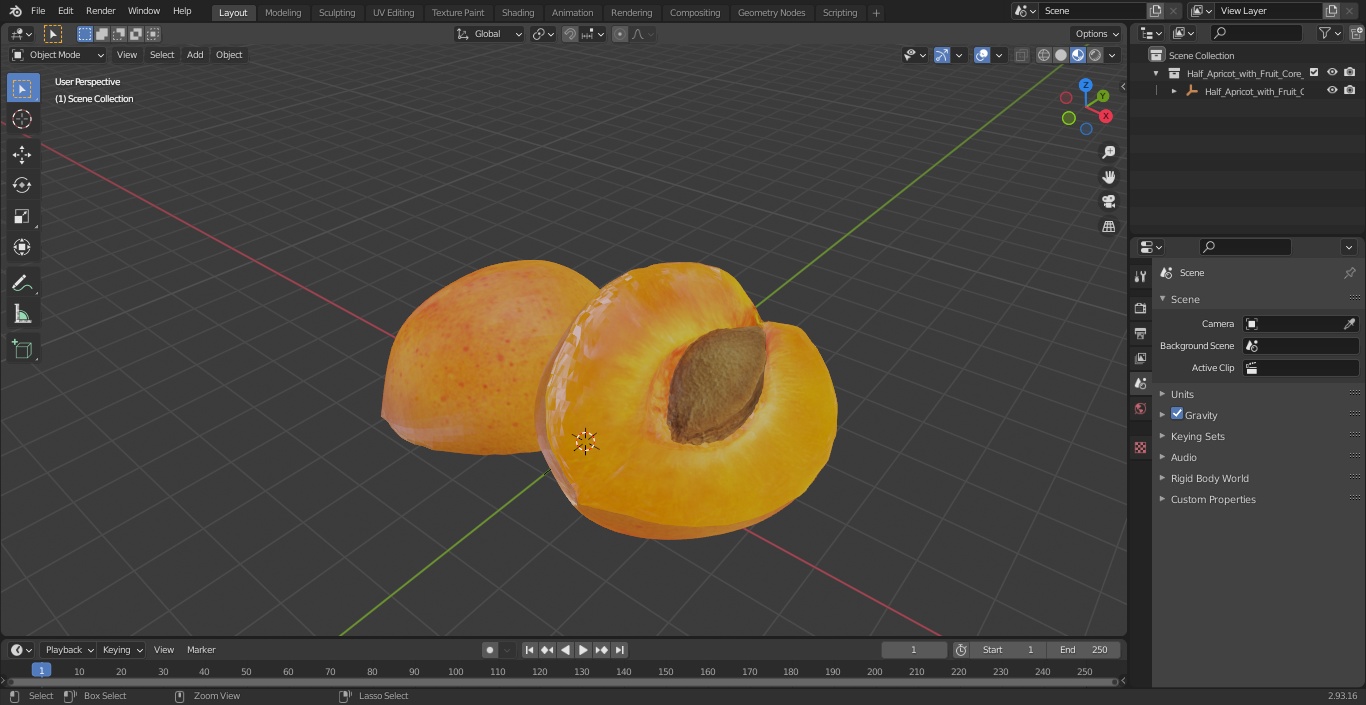
Task: Switch to the Geometry Nodes workspace tab
Action: pos(771,13)
